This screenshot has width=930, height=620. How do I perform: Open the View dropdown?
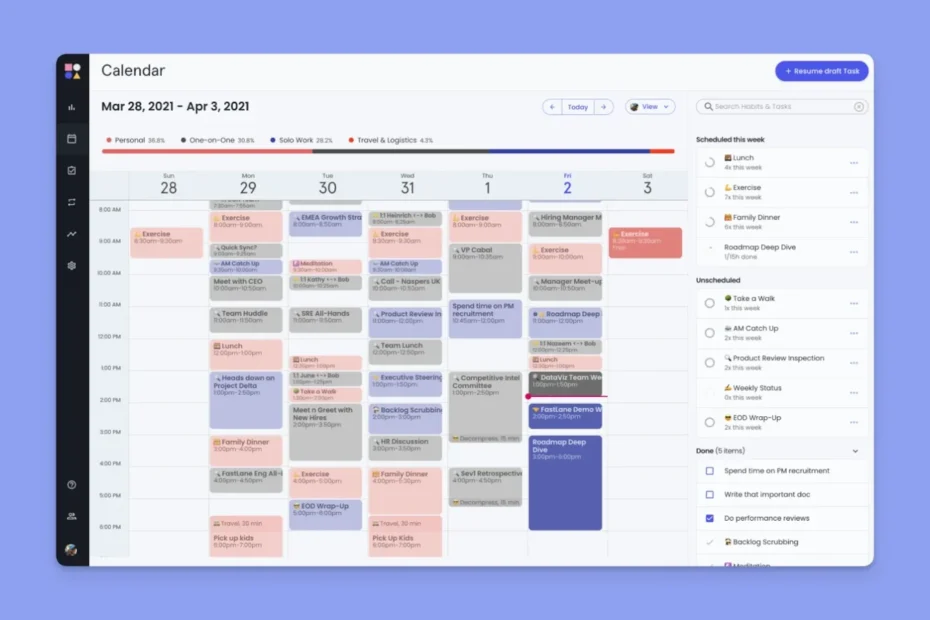point(650,107)
